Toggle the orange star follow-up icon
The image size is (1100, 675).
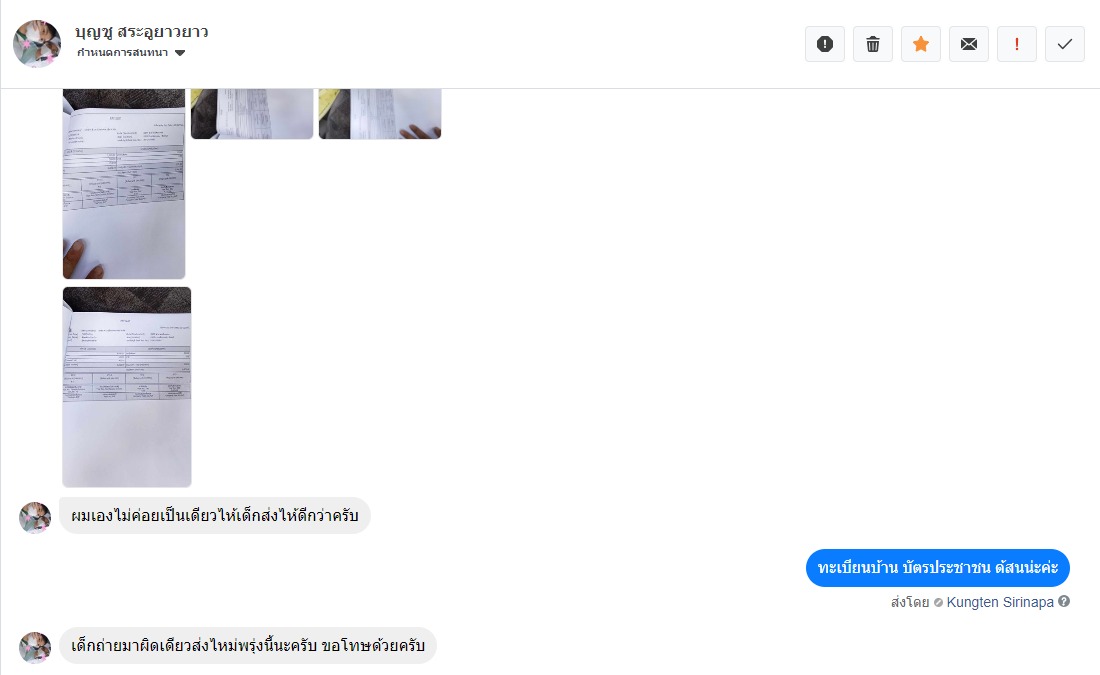(921, 44)
